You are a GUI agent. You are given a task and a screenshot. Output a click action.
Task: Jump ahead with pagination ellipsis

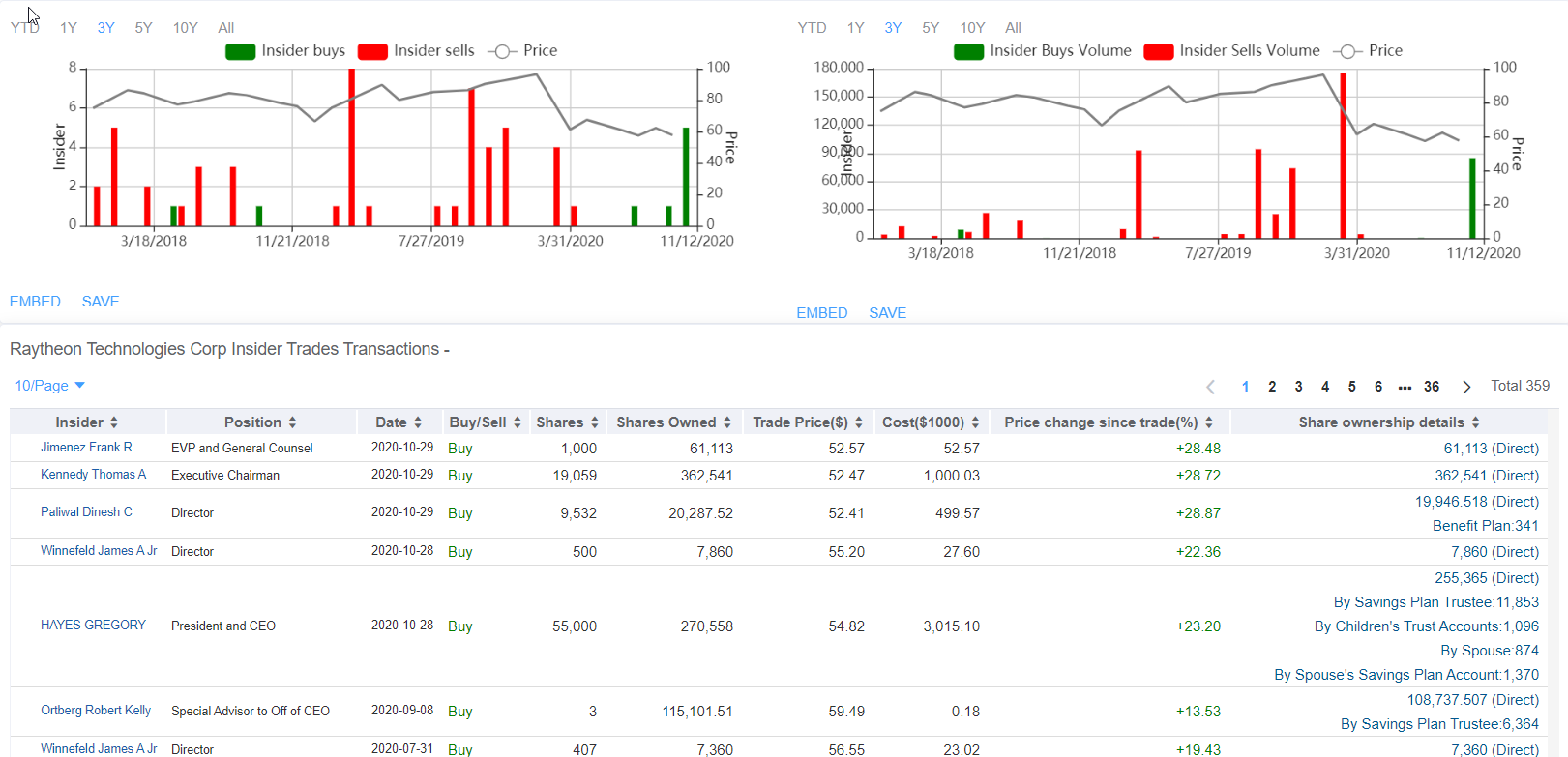coord(1405,387)
